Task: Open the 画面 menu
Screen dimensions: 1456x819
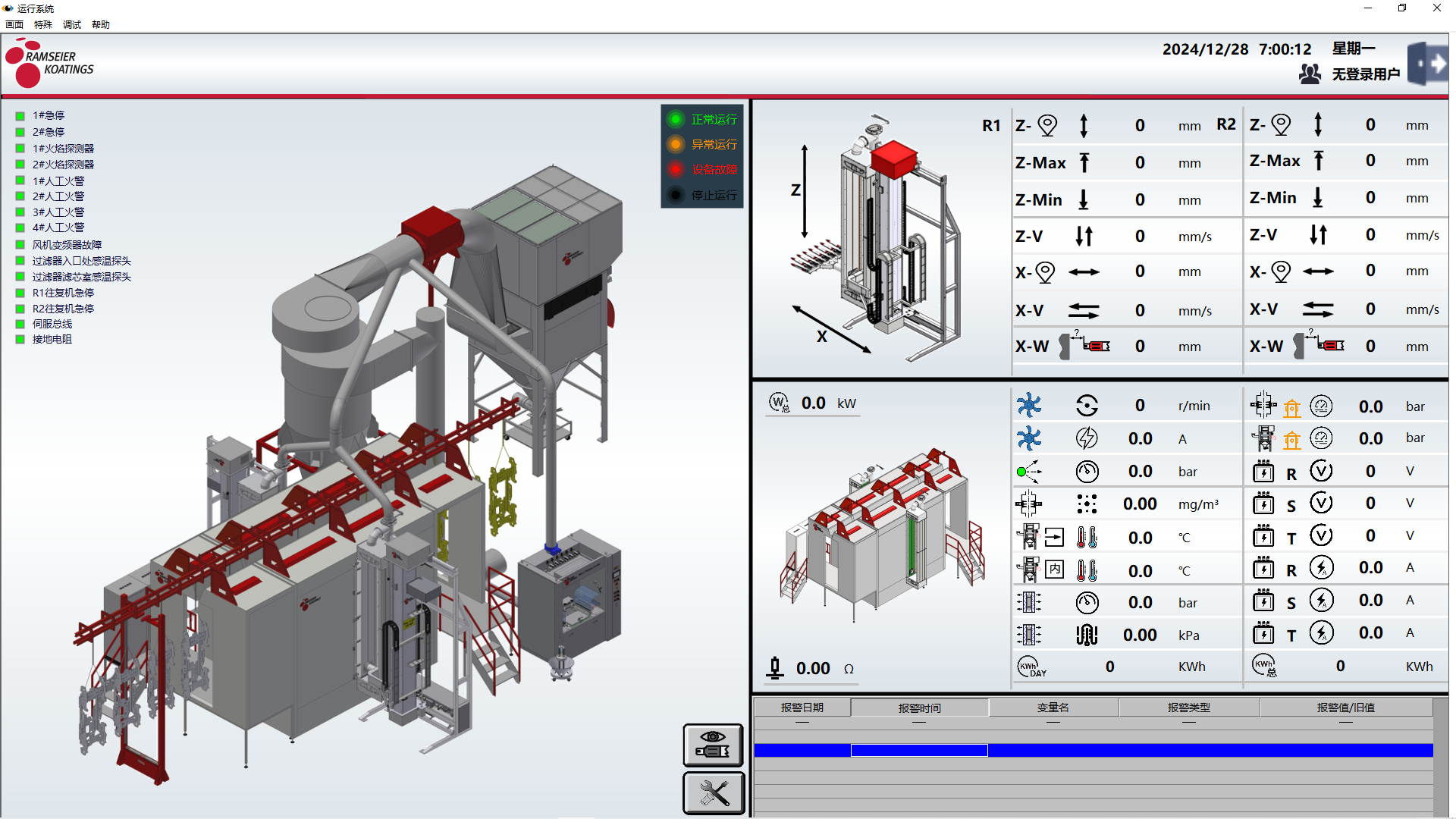Action: (x=14, y=25)
